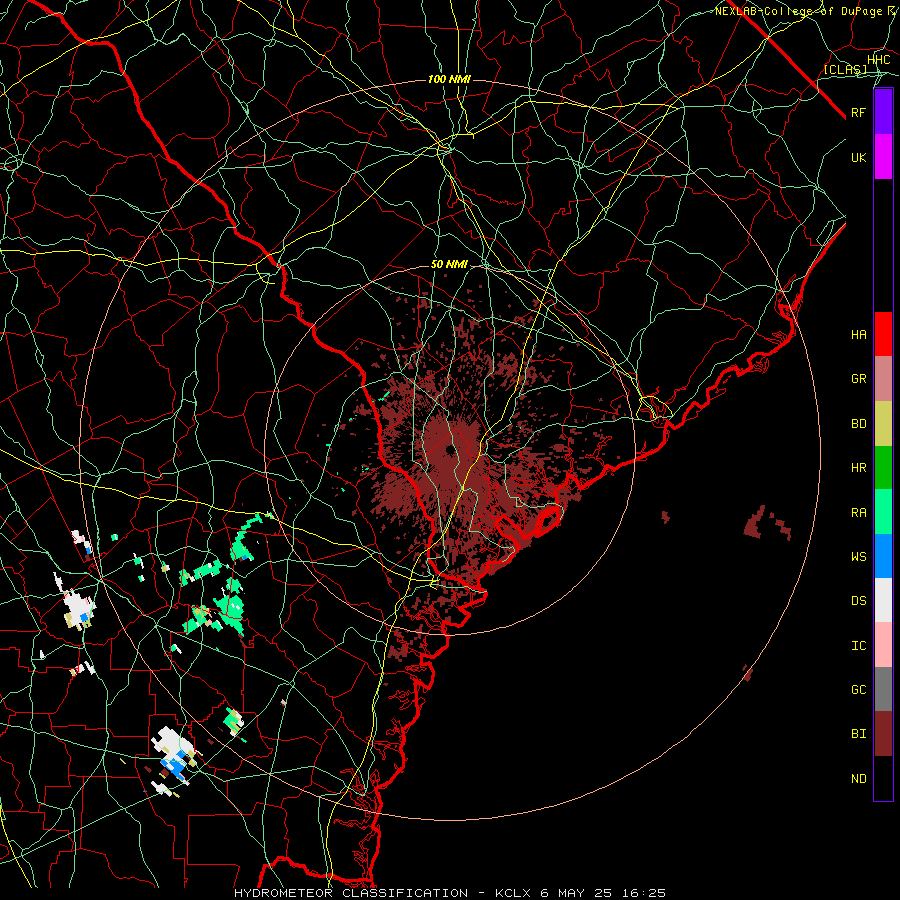The height and width of the screenshot is (900, 900).
Task: Click the RF purple legend color swatch
Action: tap(883, 112)
